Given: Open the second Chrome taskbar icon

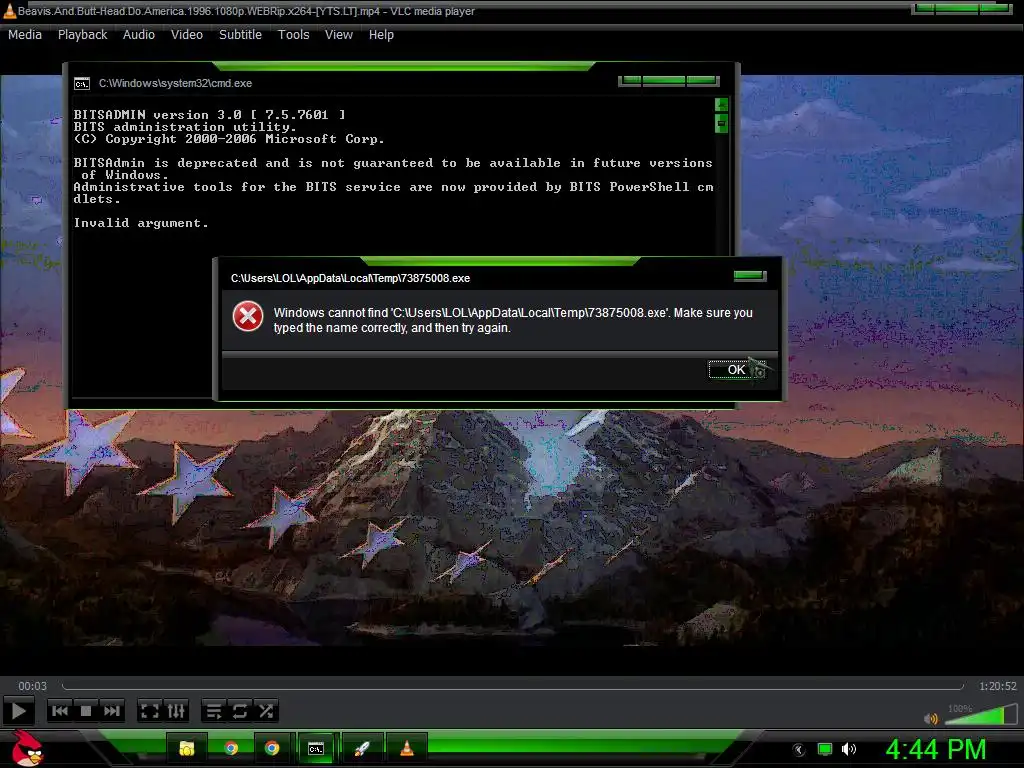Looking at the screenshot, I should (x=272, y=748).
